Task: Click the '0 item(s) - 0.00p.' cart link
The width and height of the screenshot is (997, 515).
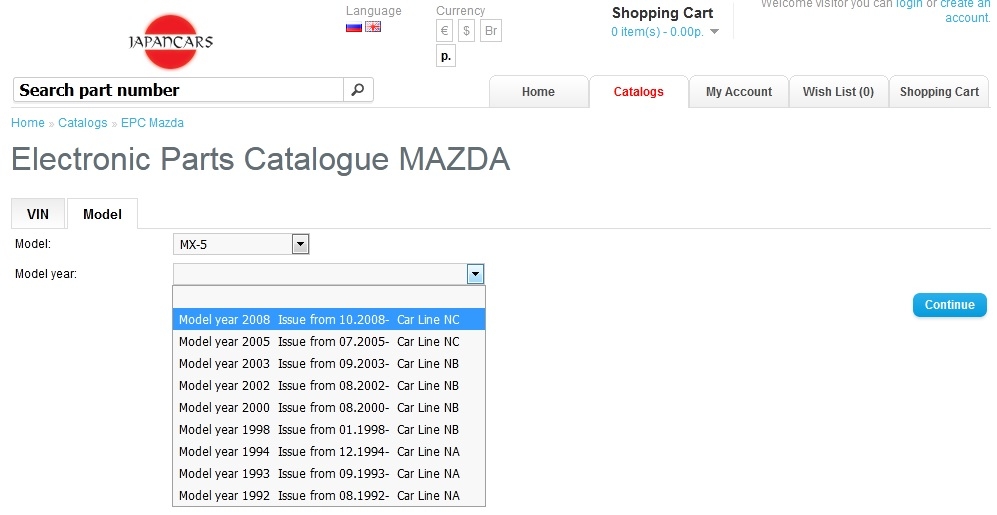Action: (x=657, y=32)
